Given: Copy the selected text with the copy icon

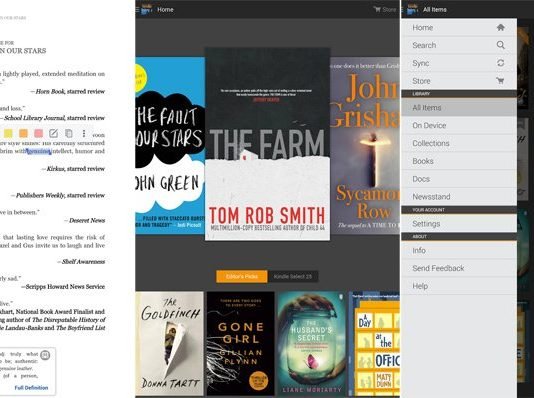Looking at the screenshot, I should click(x=69, y=133).
